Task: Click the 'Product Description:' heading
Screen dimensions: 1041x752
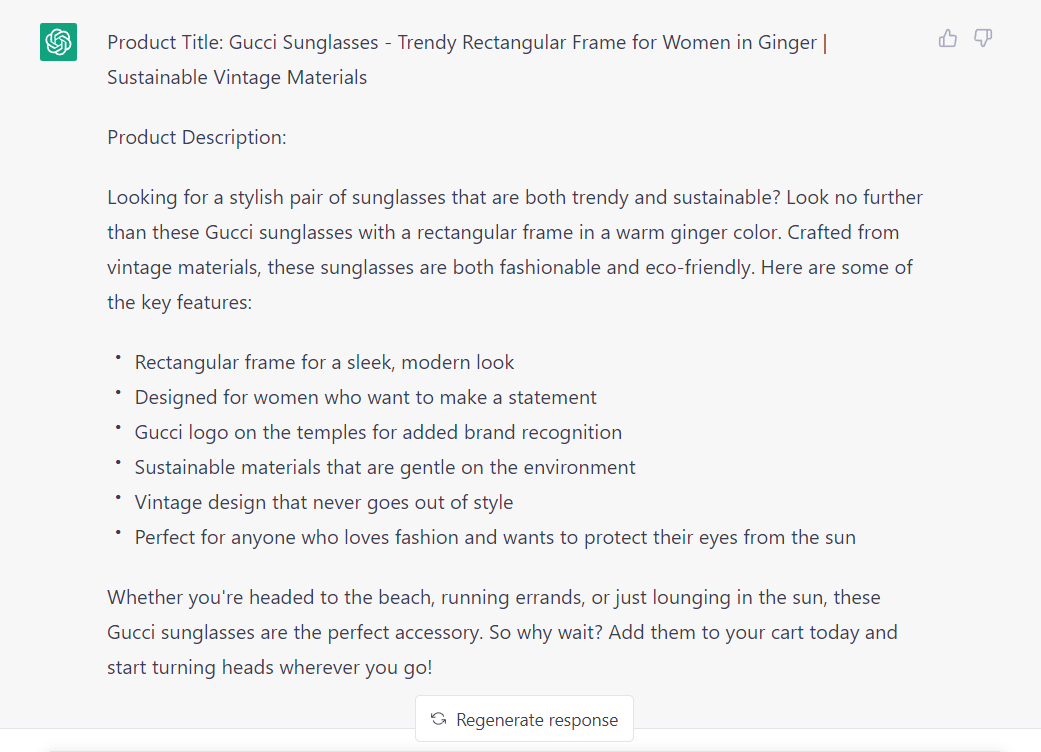Action: [x=197, y=137]
